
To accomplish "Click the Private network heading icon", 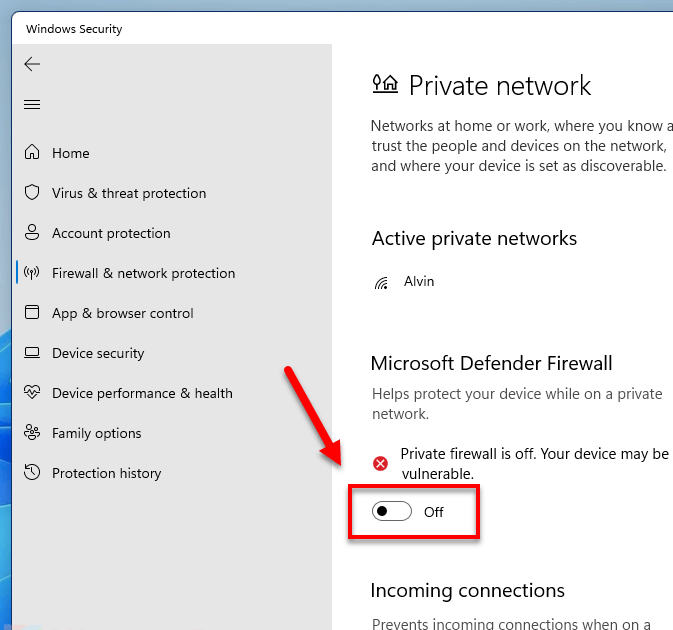I will pyautogui.click(x=385, y=84).
